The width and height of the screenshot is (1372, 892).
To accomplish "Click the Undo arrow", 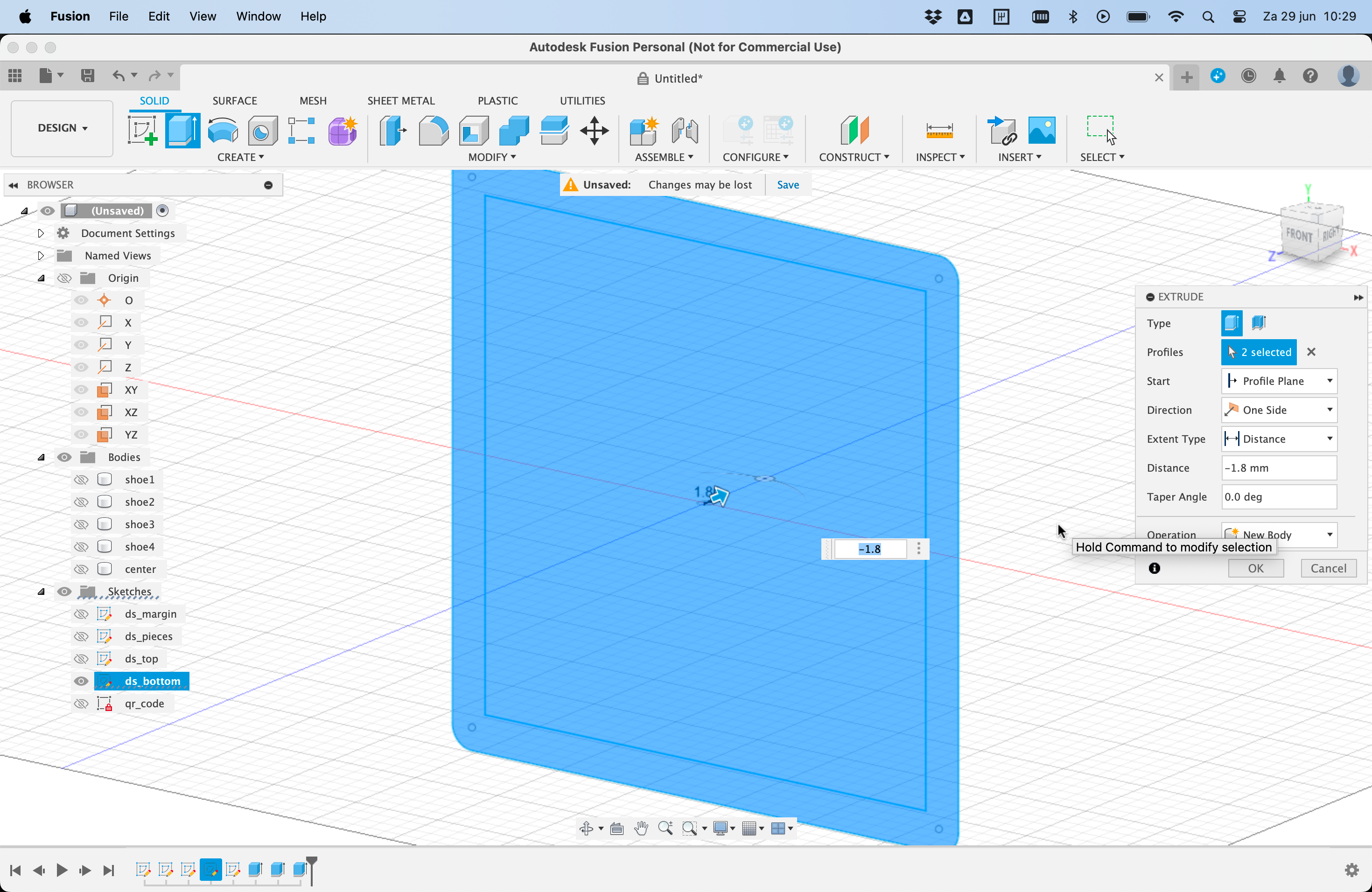I will pos(118,76).
